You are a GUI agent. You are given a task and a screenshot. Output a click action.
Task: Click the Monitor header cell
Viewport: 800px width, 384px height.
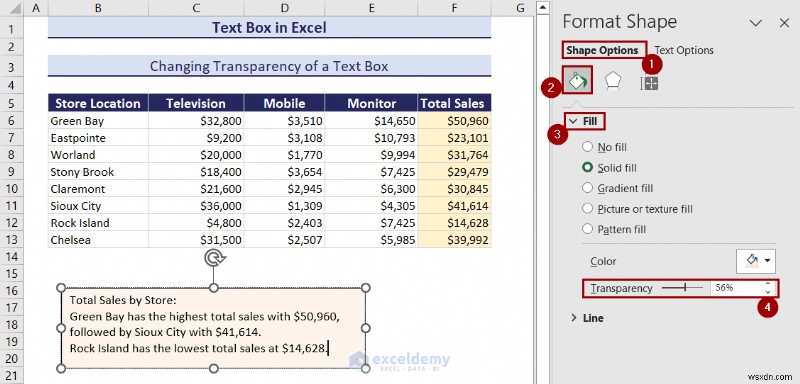(x=371, y=103)
